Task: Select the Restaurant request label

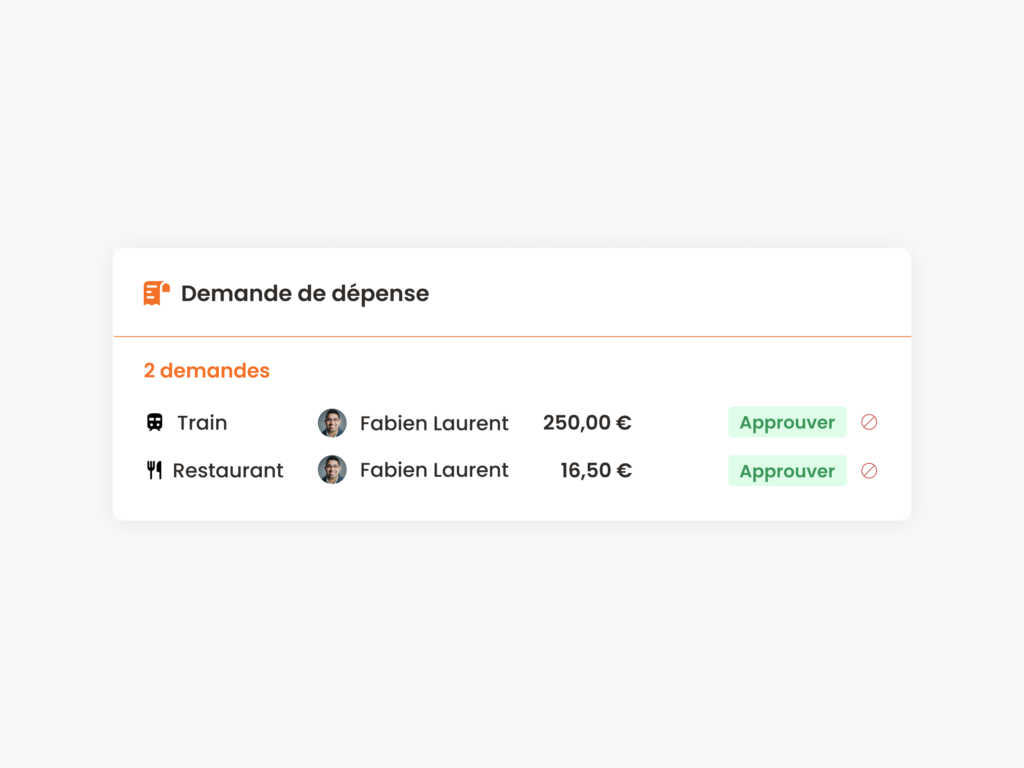Action: [x=227, y=470]
